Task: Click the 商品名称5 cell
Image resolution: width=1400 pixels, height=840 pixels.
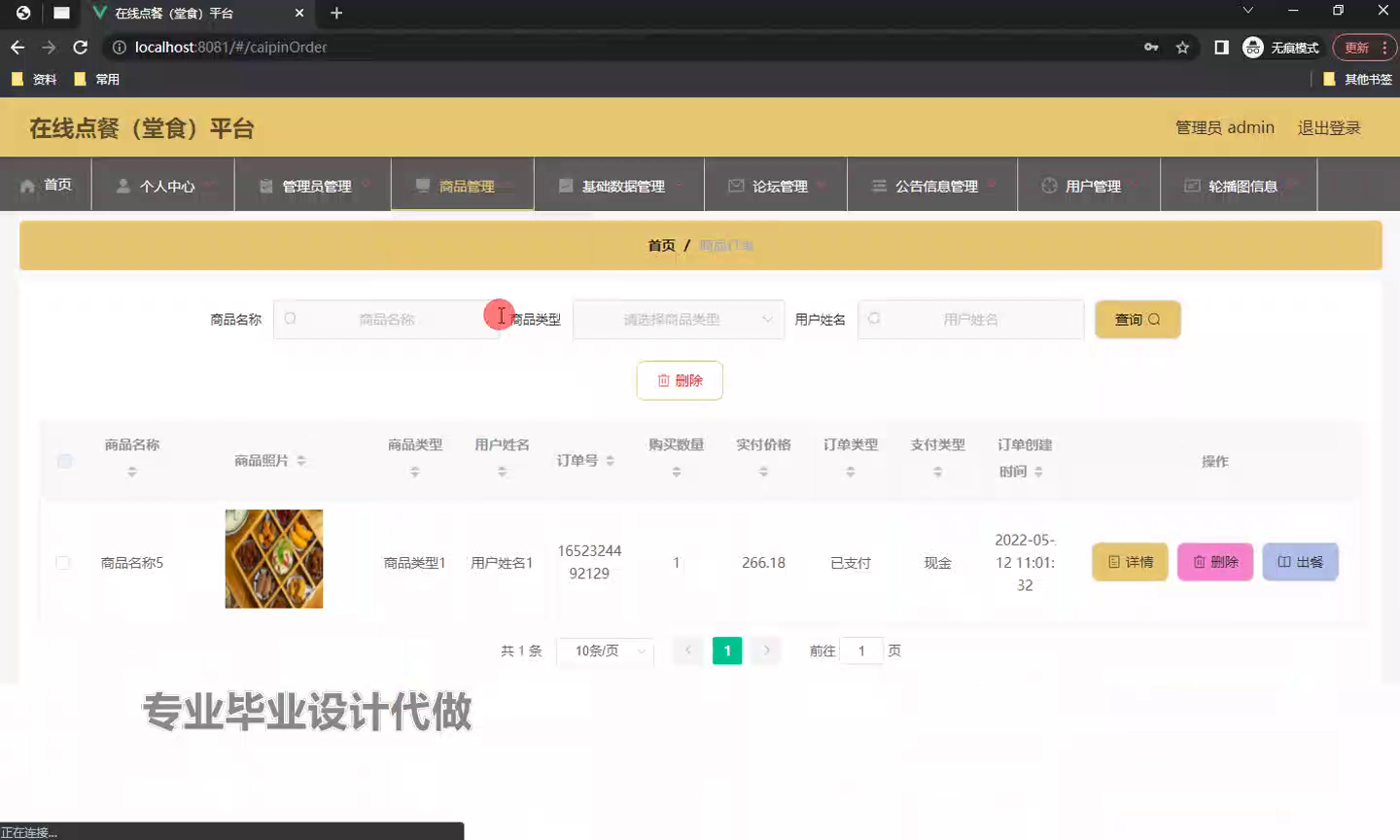Action: (x=132, y=563)
